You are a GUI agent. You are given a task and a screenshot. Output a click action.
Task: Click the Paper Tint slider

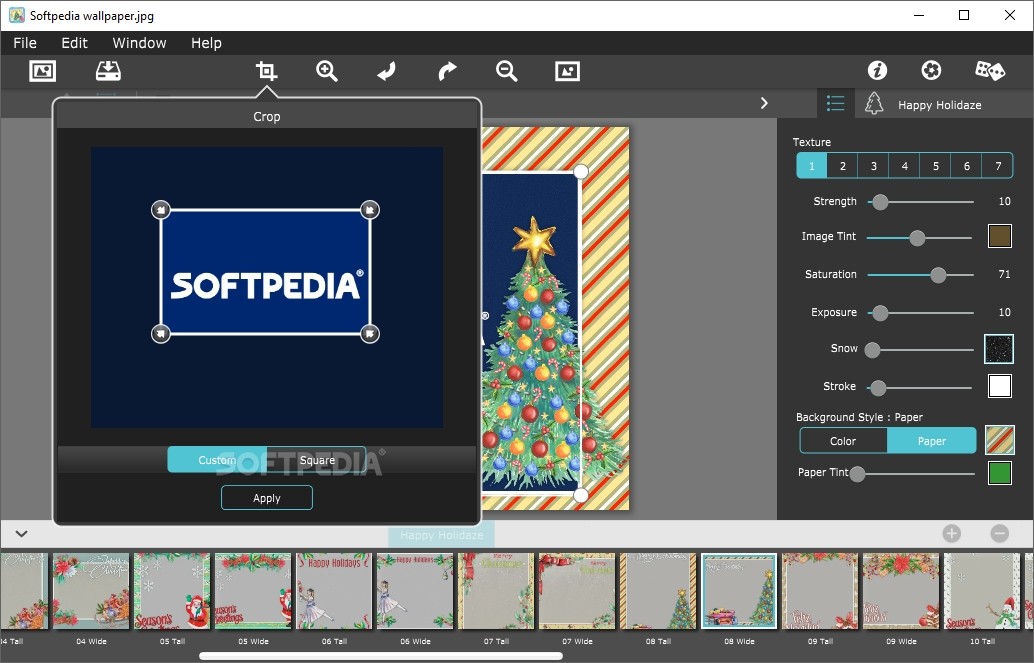pyautogui.click(x=912, y=474)
